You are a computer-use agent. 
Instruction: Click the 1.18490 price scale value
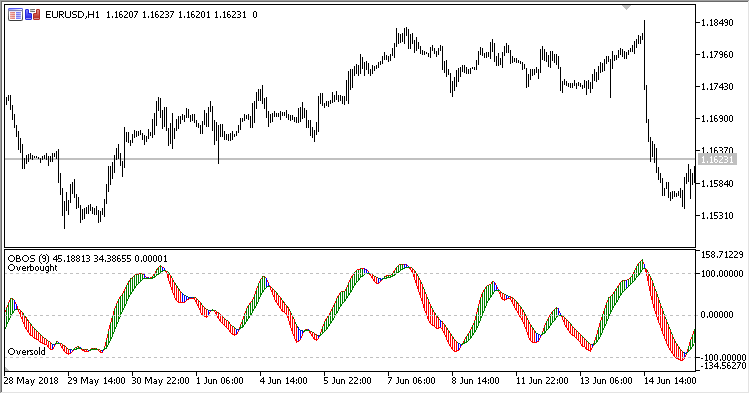click(717, 23)
